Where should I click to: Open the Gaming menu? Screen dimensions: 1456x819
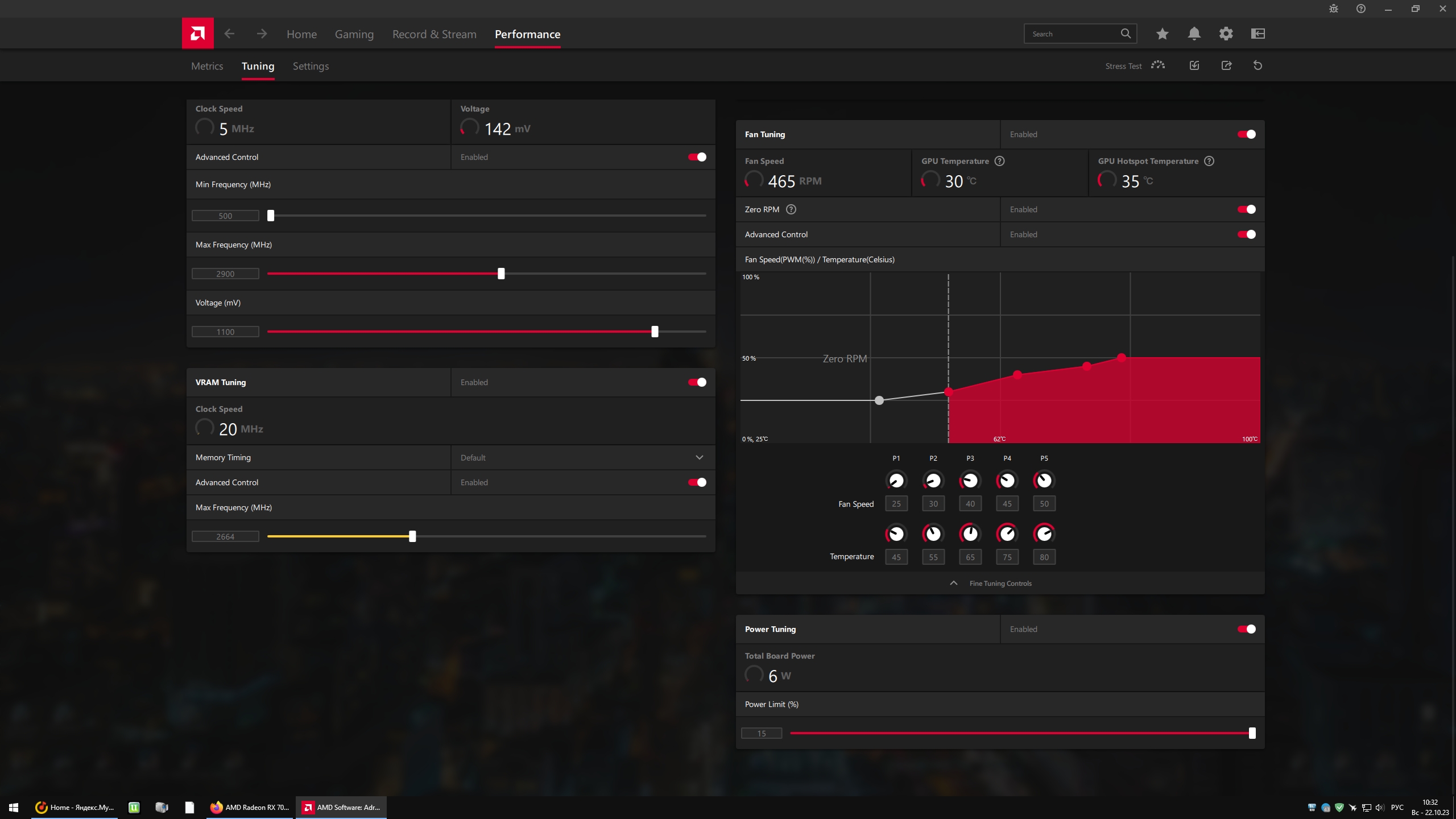(354, 34)
